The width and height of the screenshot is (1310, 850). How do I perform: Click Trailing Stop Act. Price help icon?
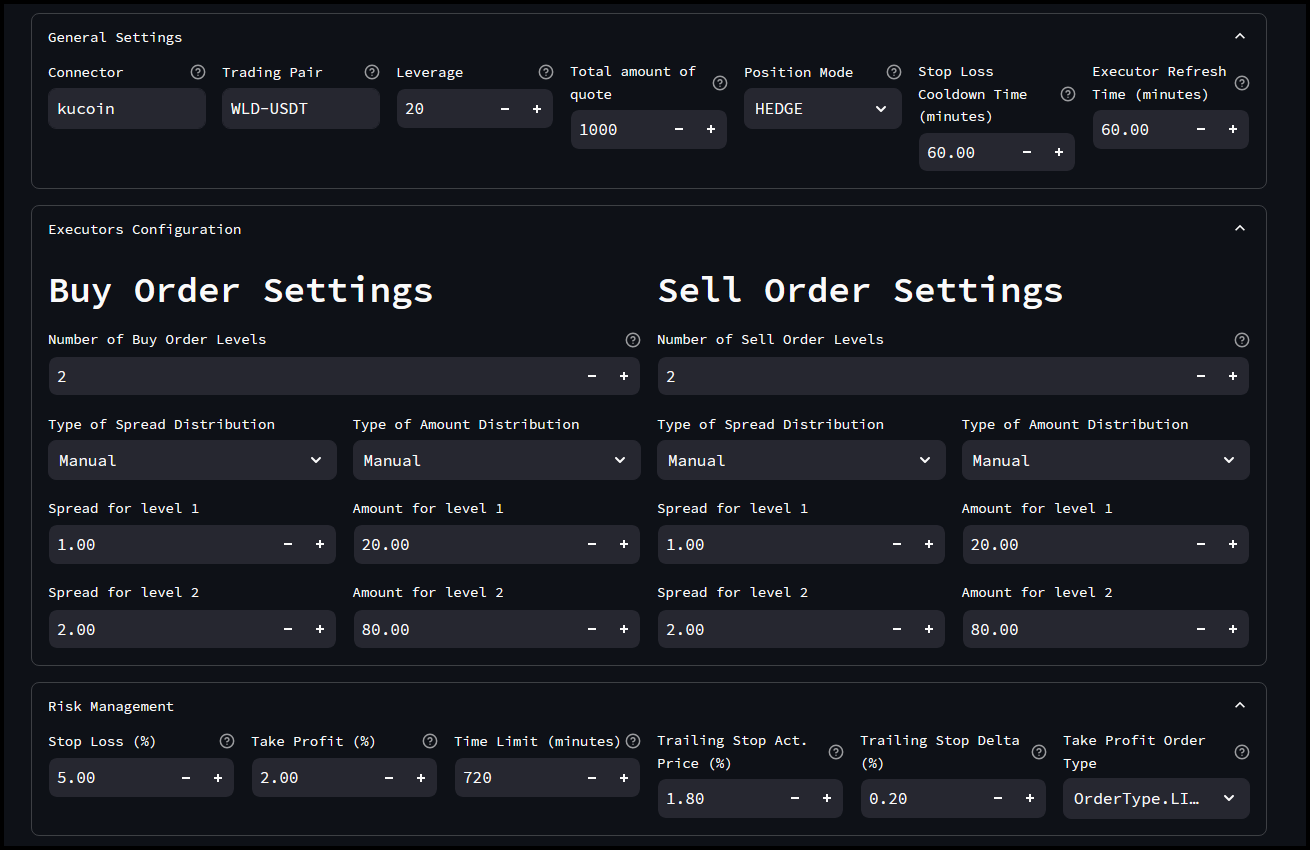[835, 751]
